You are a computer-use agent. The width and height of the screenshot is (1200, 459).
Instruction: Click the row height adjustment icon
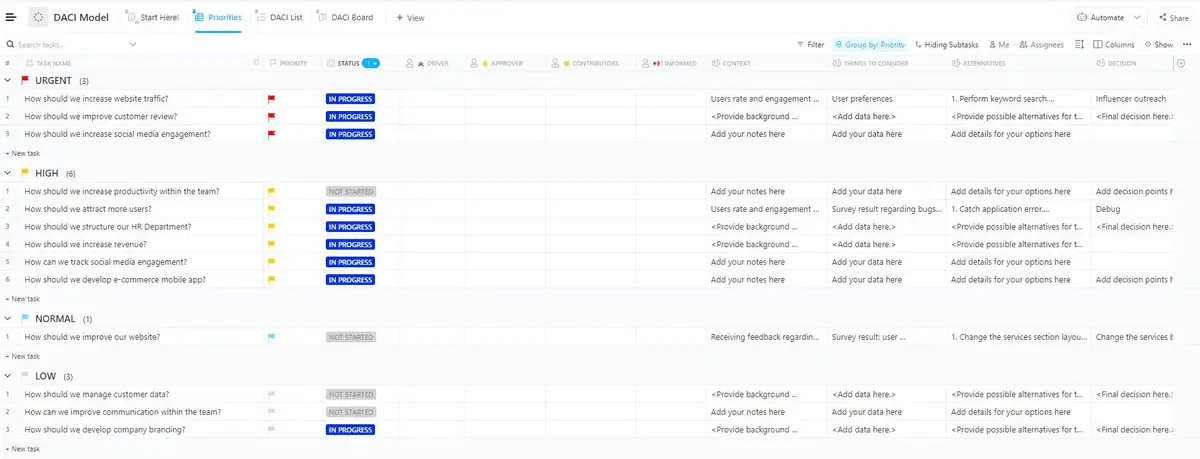click(1079, 44)
